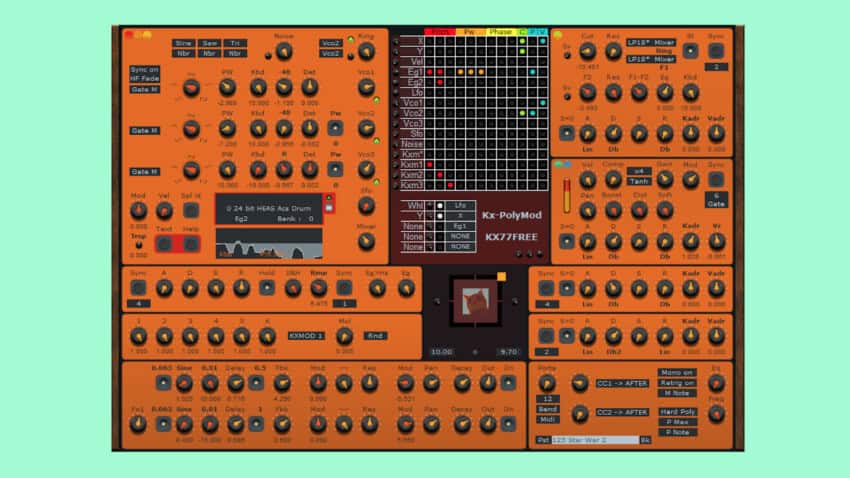Click the vertical output level meter
850x478 pixels.
coord(567,195)
